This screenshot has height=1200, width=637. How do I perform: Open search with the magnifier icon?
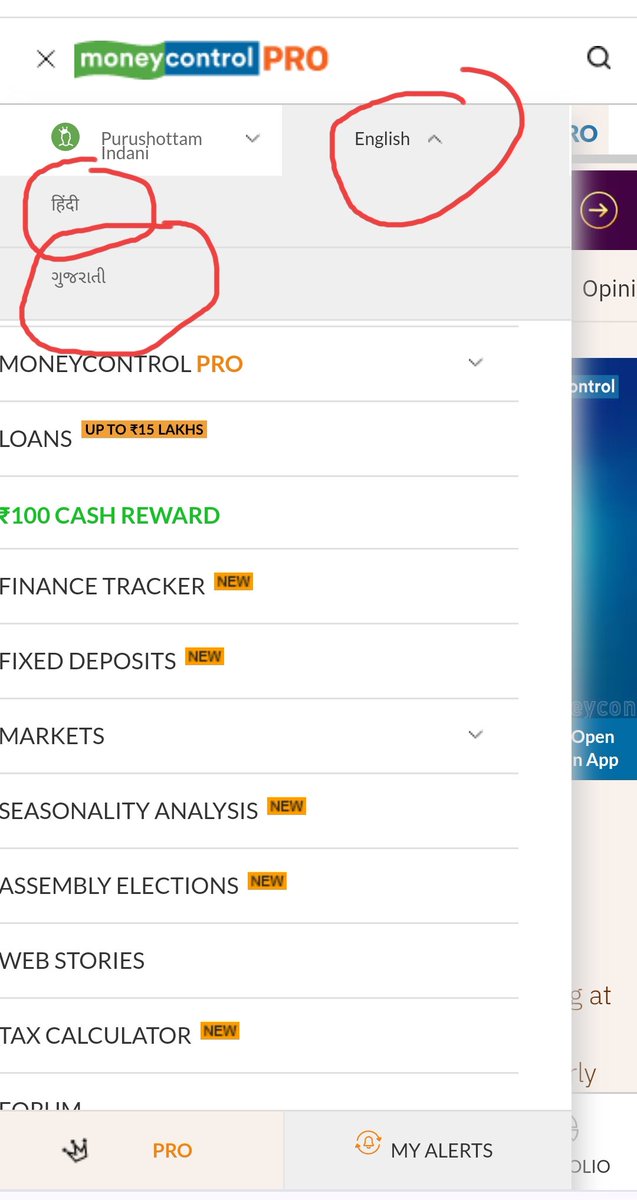point(598,58)
